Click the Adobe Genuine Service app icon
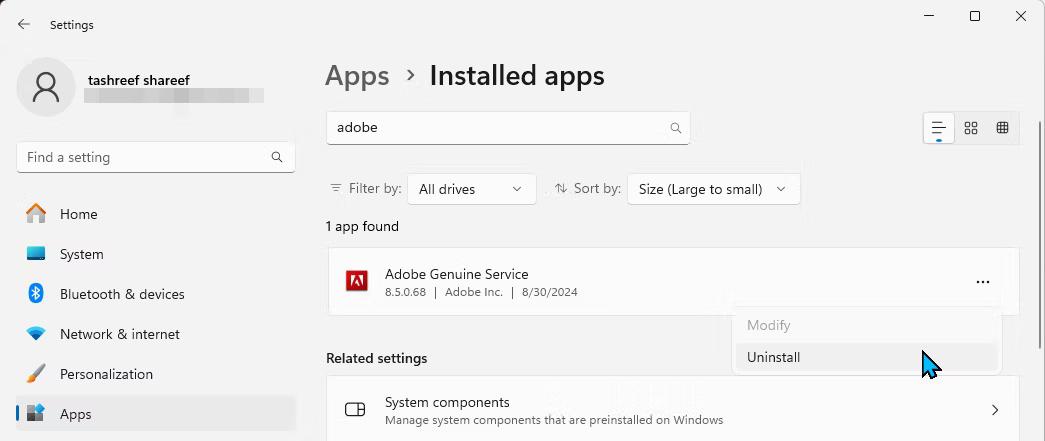1045x441 pixels. click(356, 282)
